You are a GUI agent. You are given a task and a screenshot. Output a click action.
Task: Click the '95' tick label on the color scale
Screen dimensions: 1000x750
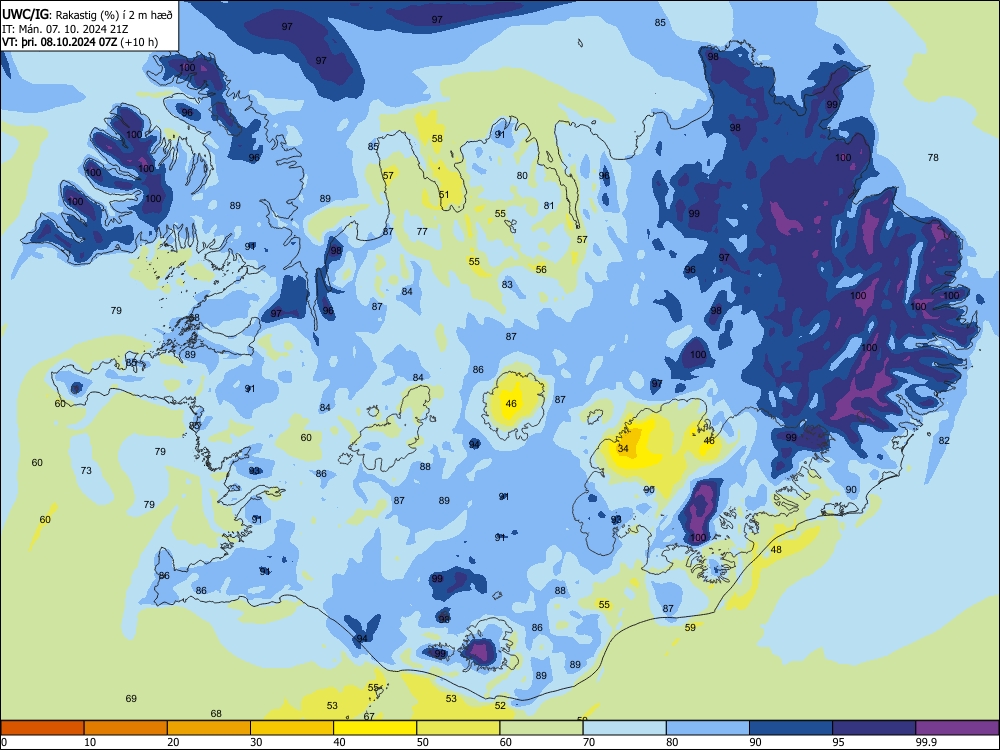pos(838,742)
